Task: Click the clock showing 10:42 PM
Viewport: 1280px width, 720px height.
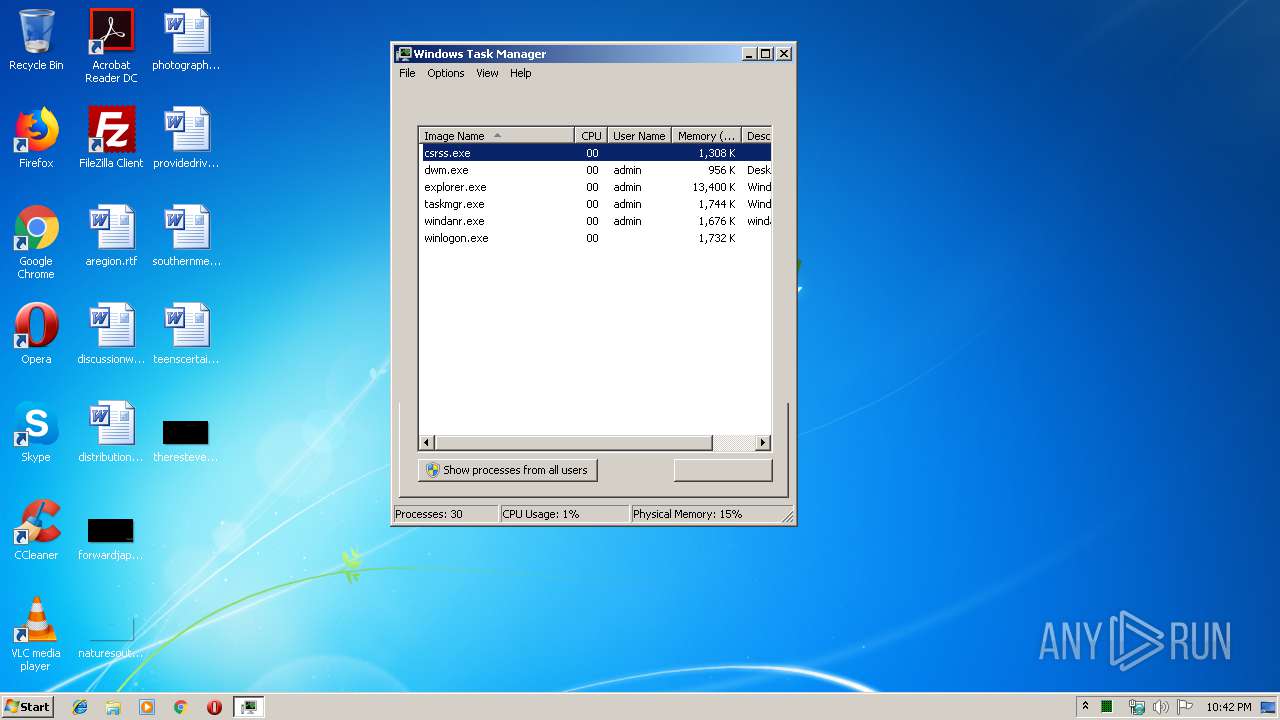Action: 1228,707
